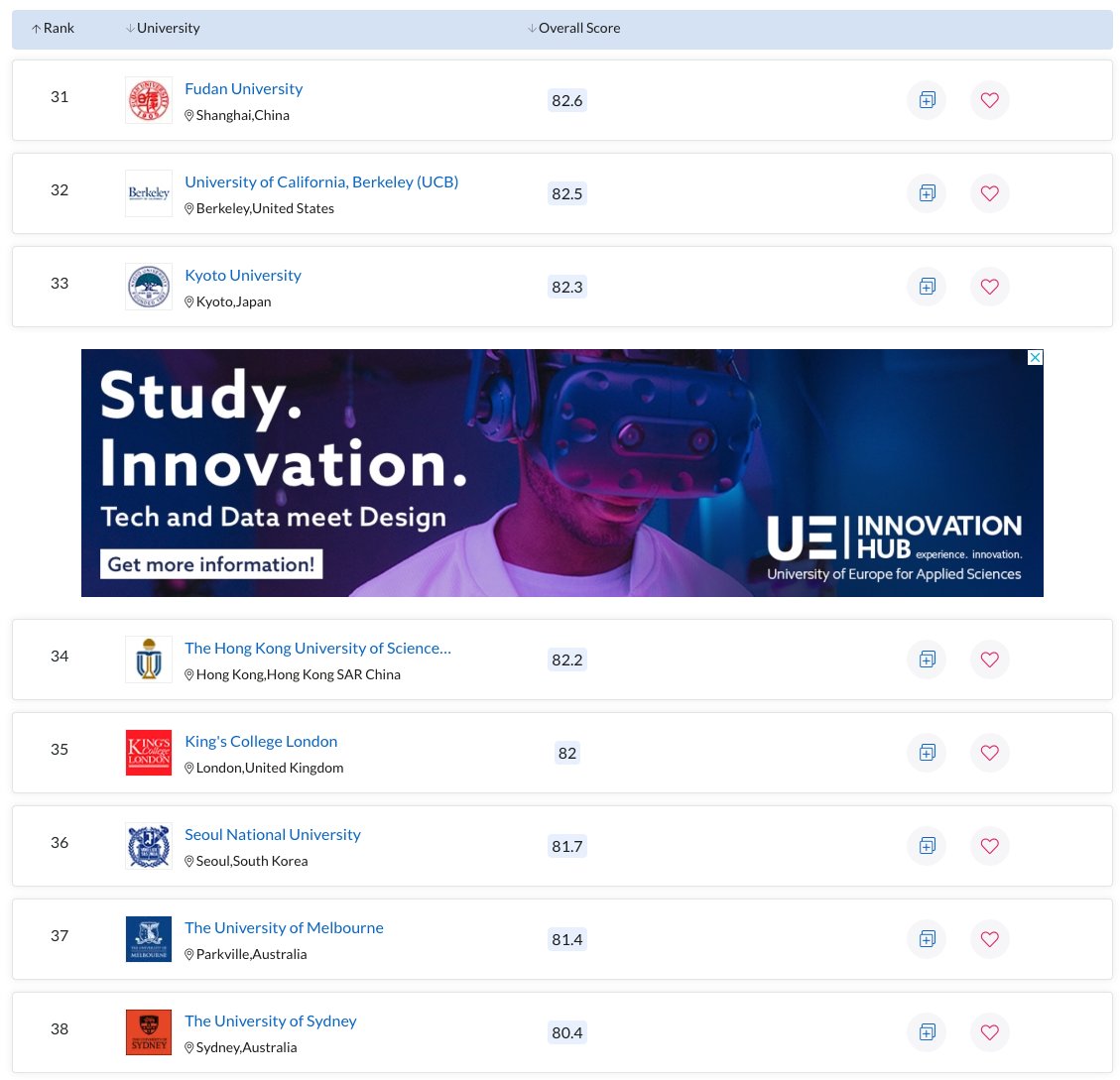Open The University of Melbourne link
The height and width of the screenshot is (1080, 1120).
(284, 928)
